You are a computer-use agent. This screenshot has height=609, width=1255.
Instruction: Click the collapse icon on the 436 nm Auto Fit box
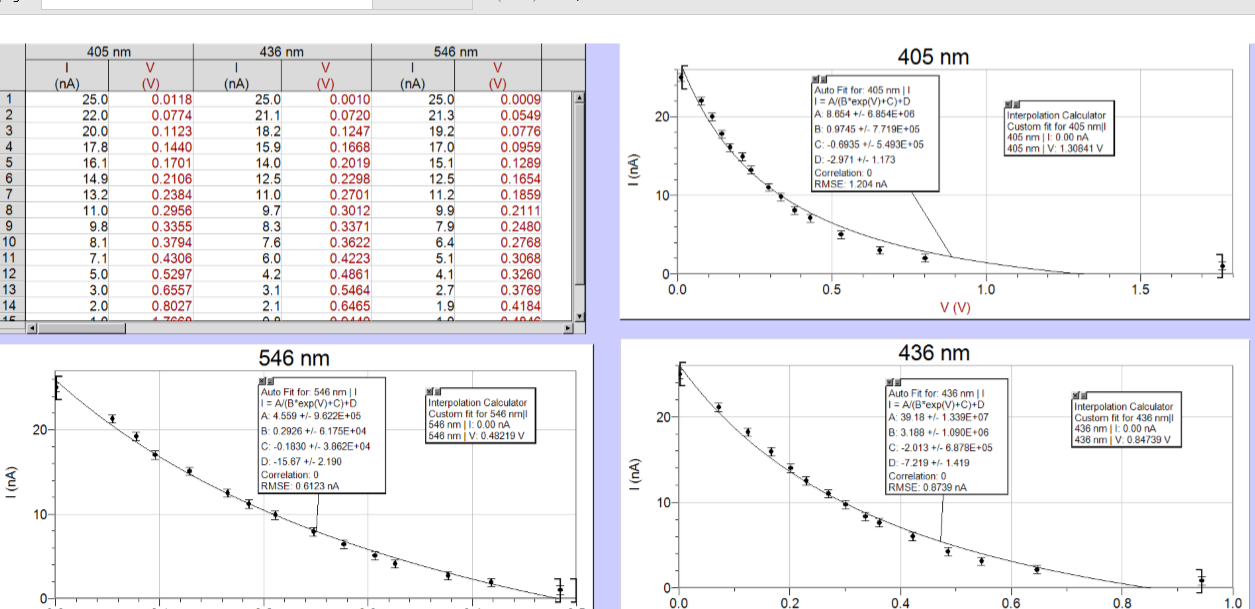click(896, 381)
